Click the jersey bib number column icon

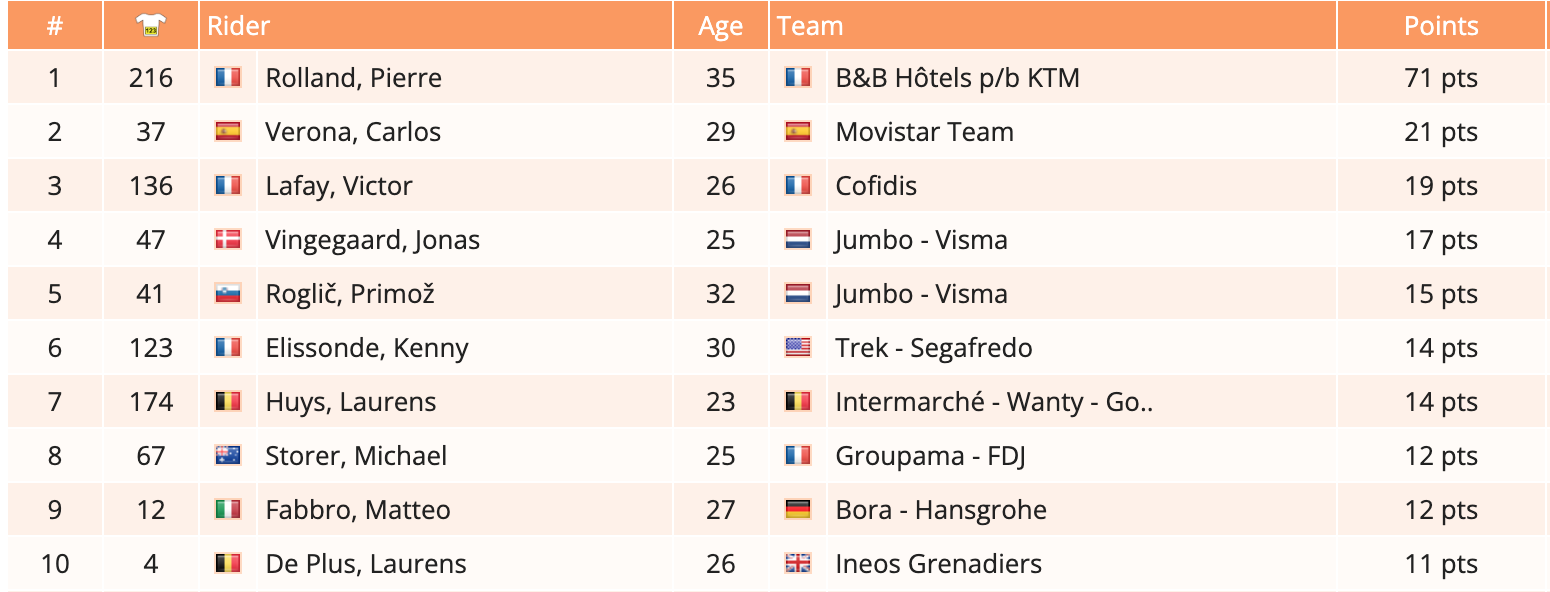click(x=151, y=27)
